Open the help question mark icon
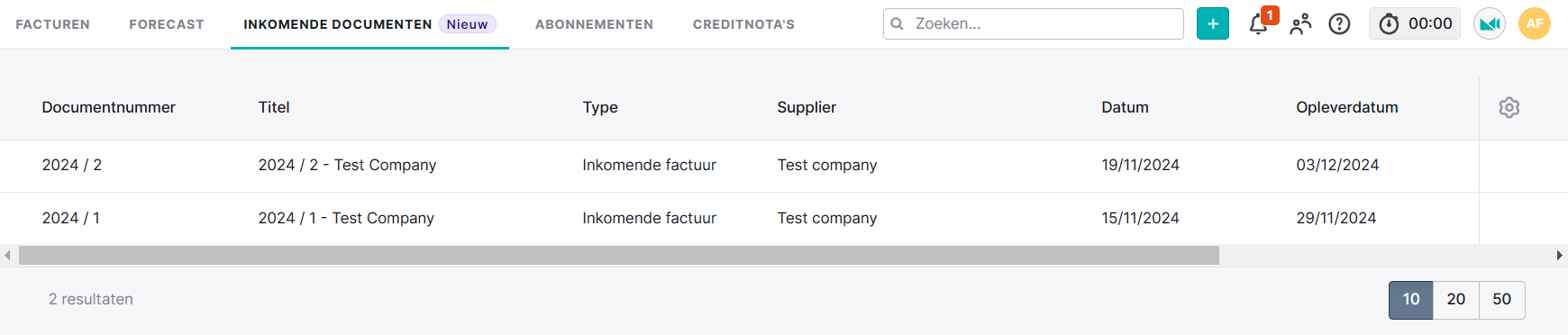This screenshot has height=335, width=1568. coord(1340,24)
